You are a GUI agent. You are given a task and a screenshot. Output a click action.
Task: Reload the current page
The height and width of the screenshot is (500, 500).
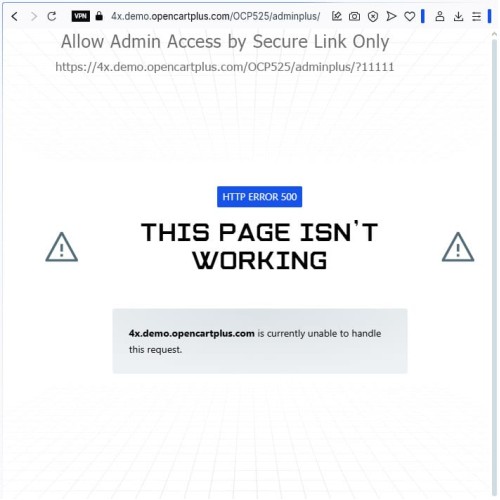tap(52, 16)
